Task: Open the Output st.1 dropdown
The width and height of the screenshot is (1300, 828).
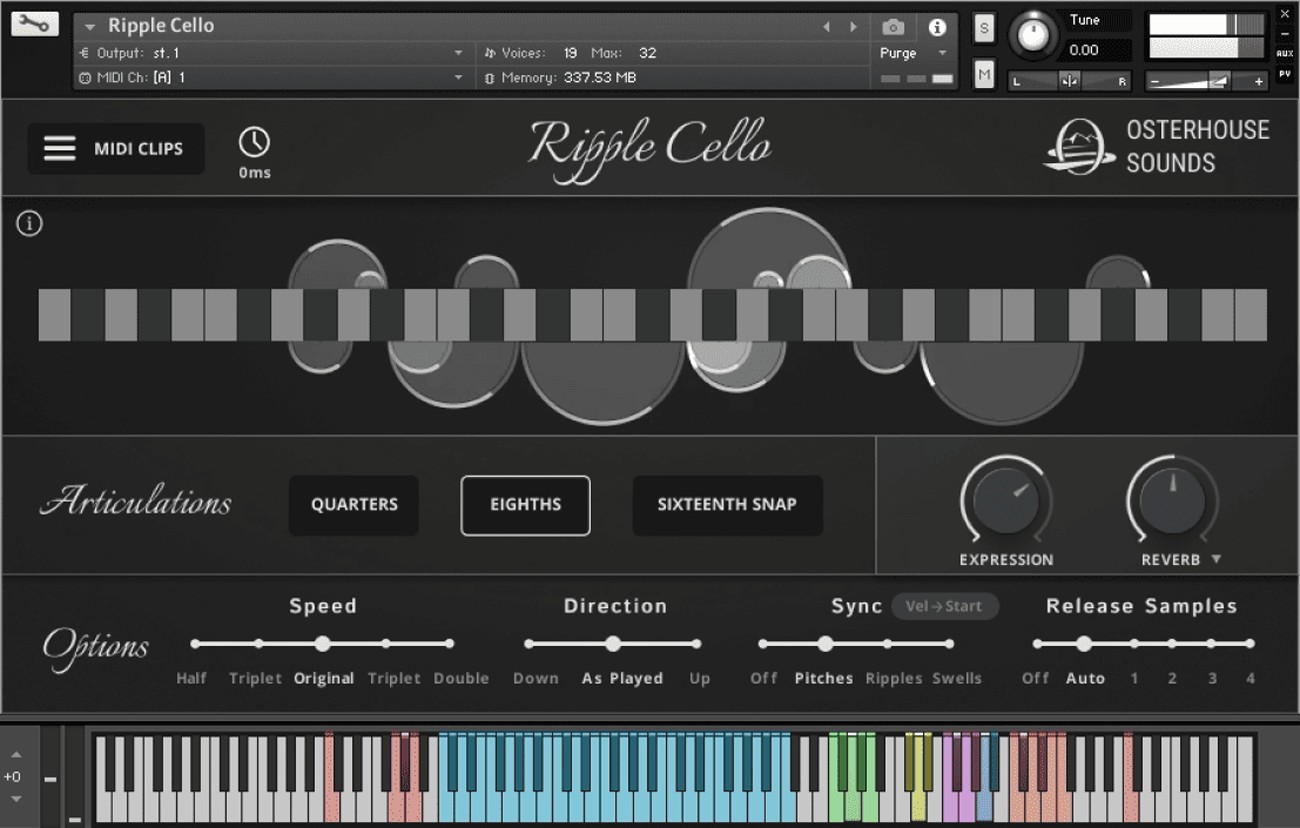Action: click(265, 52)
